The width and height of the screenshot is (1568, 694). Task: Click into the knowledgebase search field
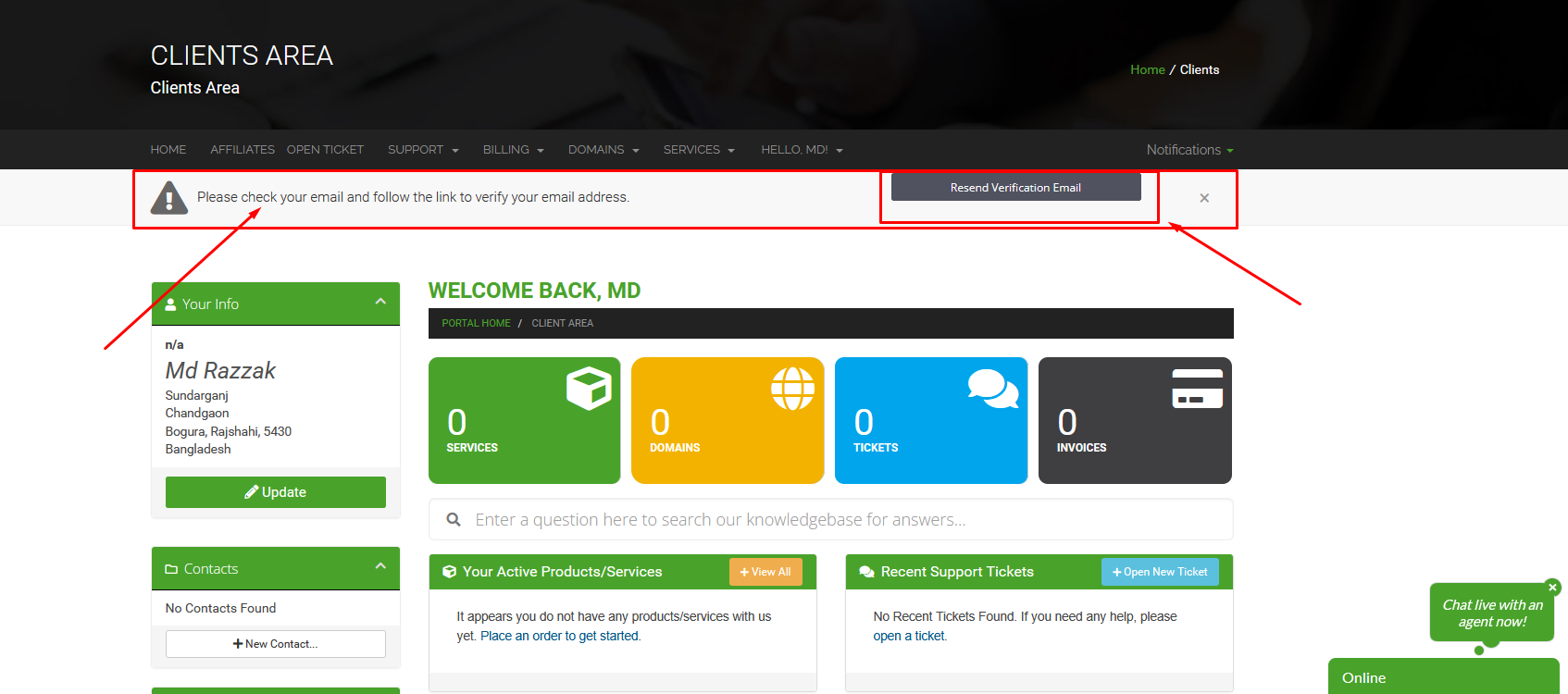click(833, 520)
